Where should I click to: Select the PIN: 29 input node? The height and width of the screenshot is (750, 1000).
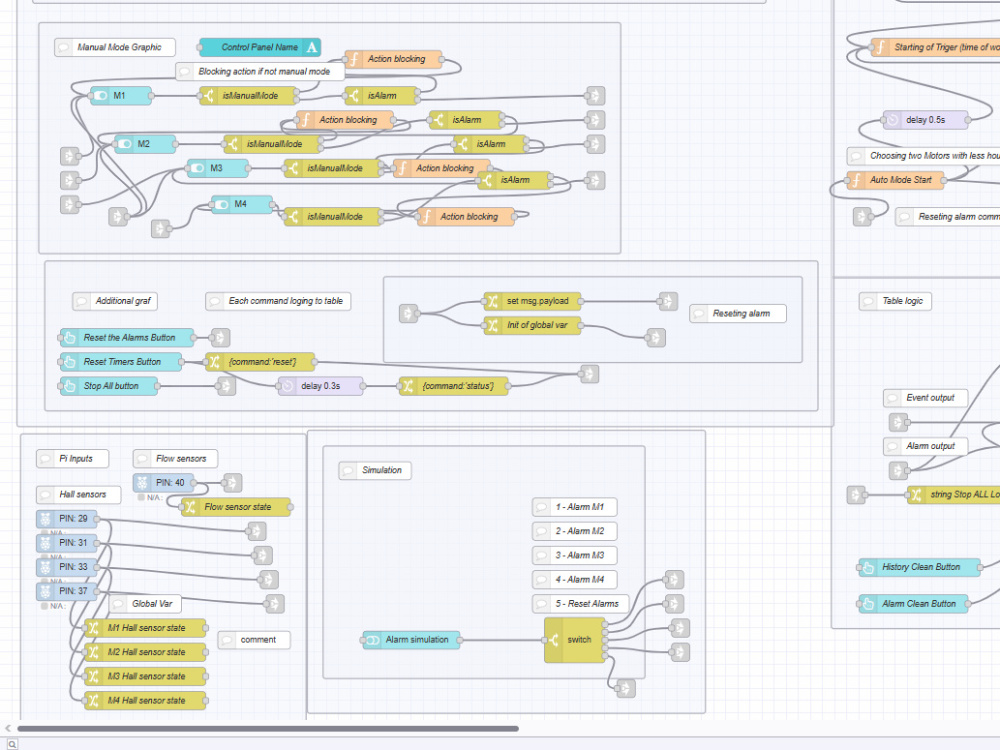[66, 518]
